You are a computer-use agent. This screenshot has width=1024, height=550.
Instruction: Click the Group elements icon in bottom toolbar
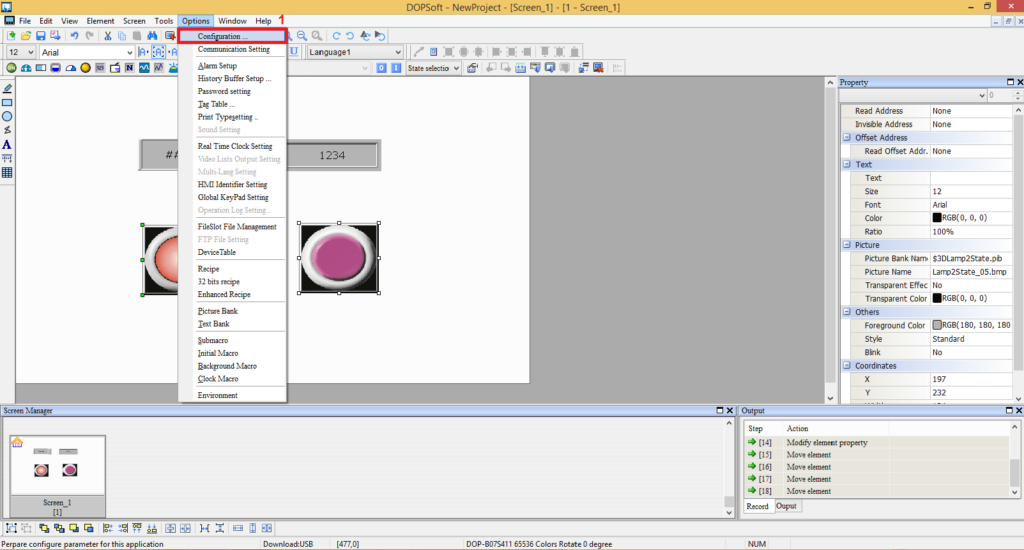pyautogui.click(x=11, y=528)
